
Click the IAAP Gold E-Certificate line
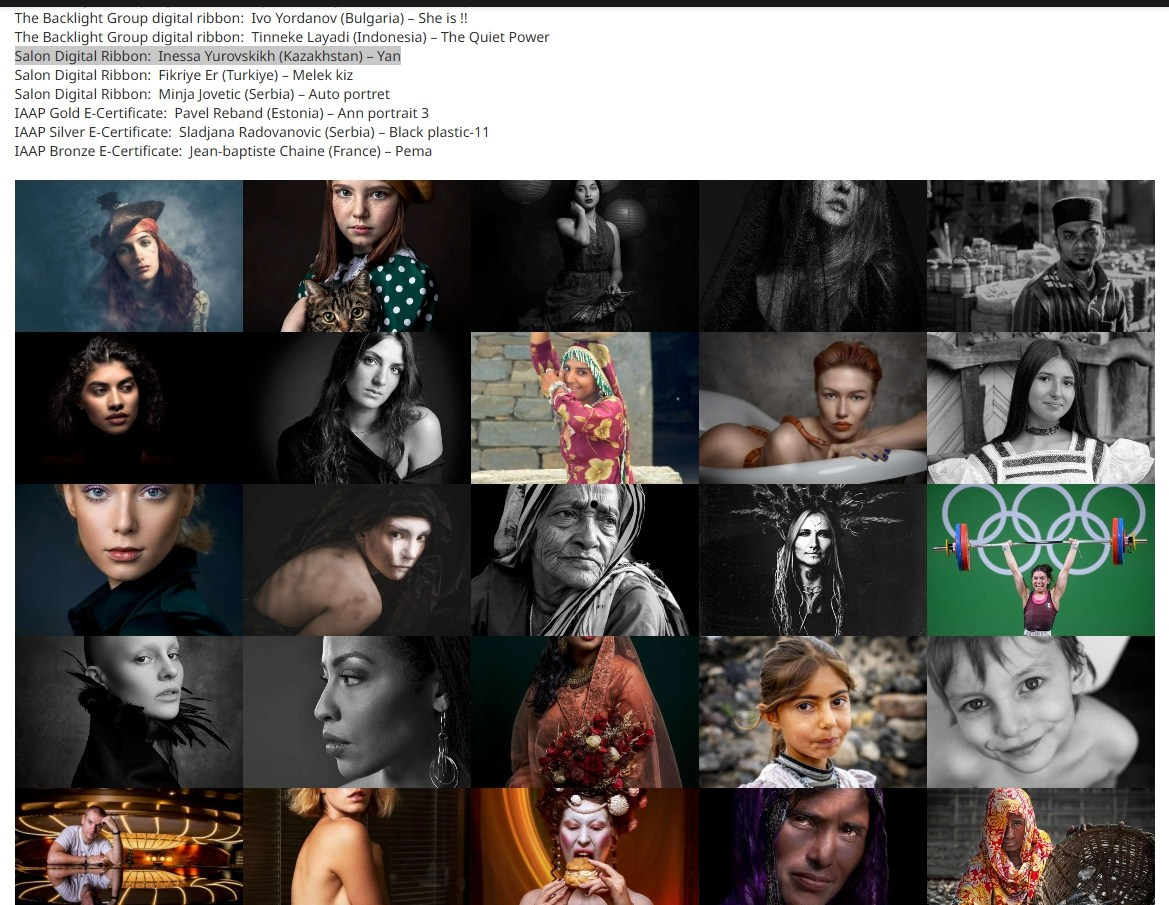coord(221,113)
